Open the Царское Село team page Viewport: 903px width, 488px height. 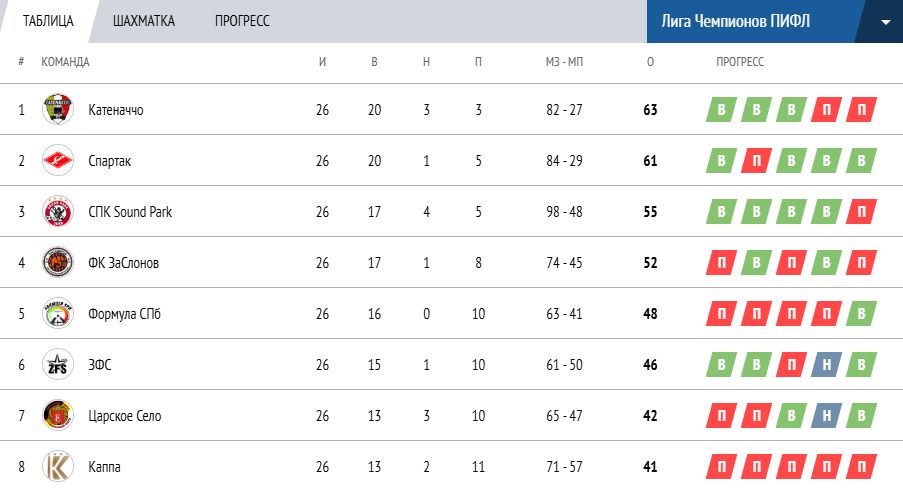(x=124, y=417)
